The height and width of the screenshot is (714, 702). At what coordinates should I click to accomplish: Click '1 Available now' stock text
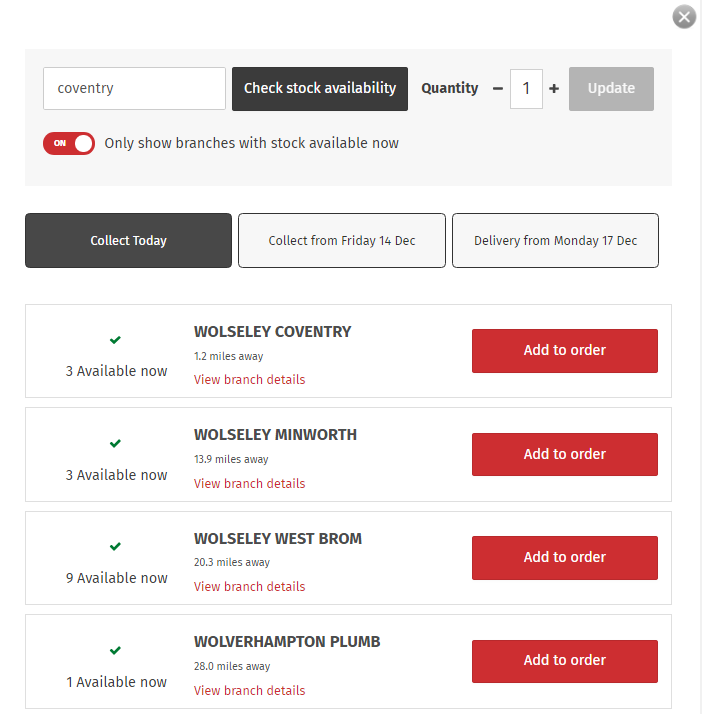[x=117, y=682]
